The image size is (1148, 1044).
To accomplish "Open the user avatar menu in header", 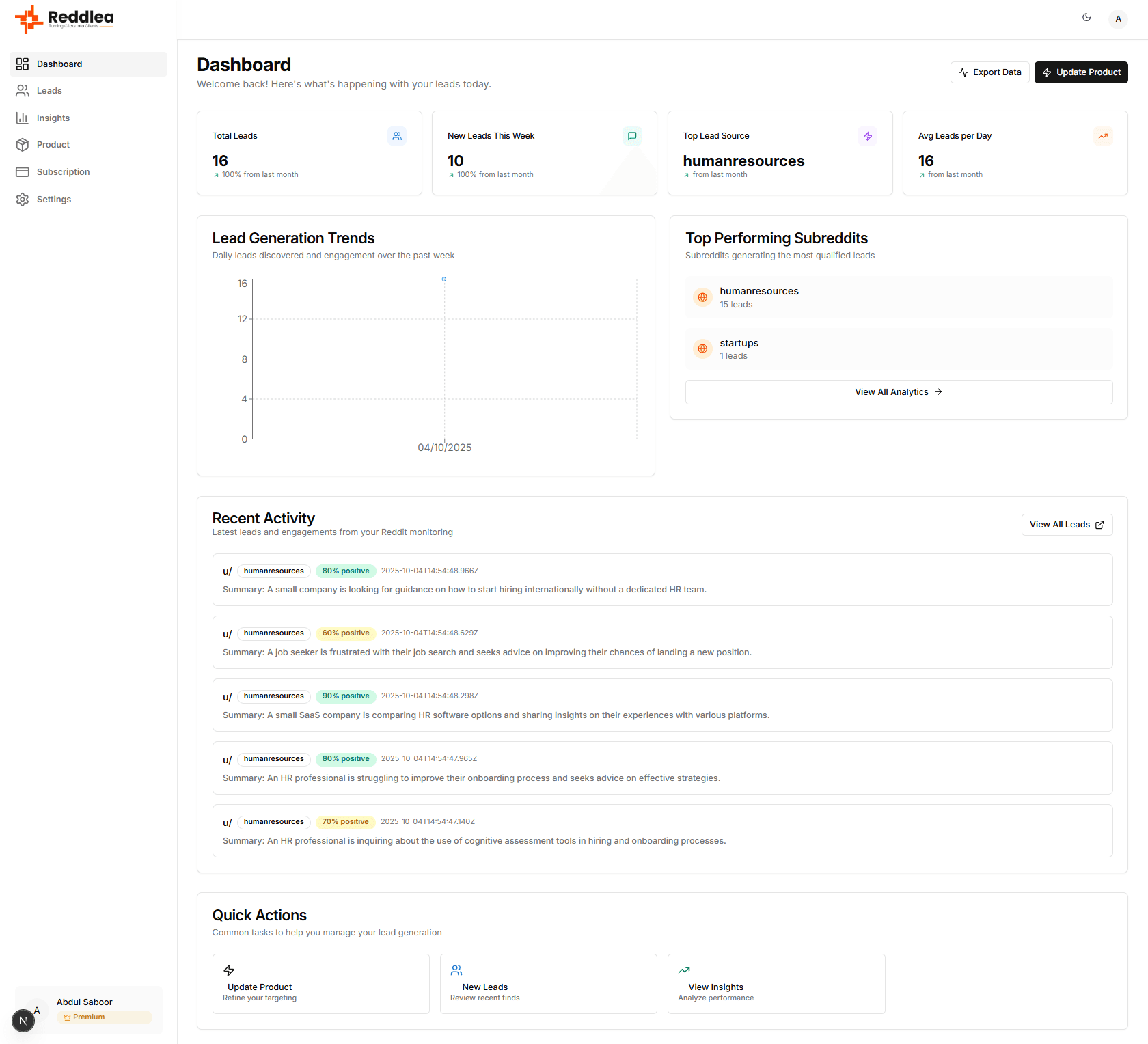I will pos(1118,18).
